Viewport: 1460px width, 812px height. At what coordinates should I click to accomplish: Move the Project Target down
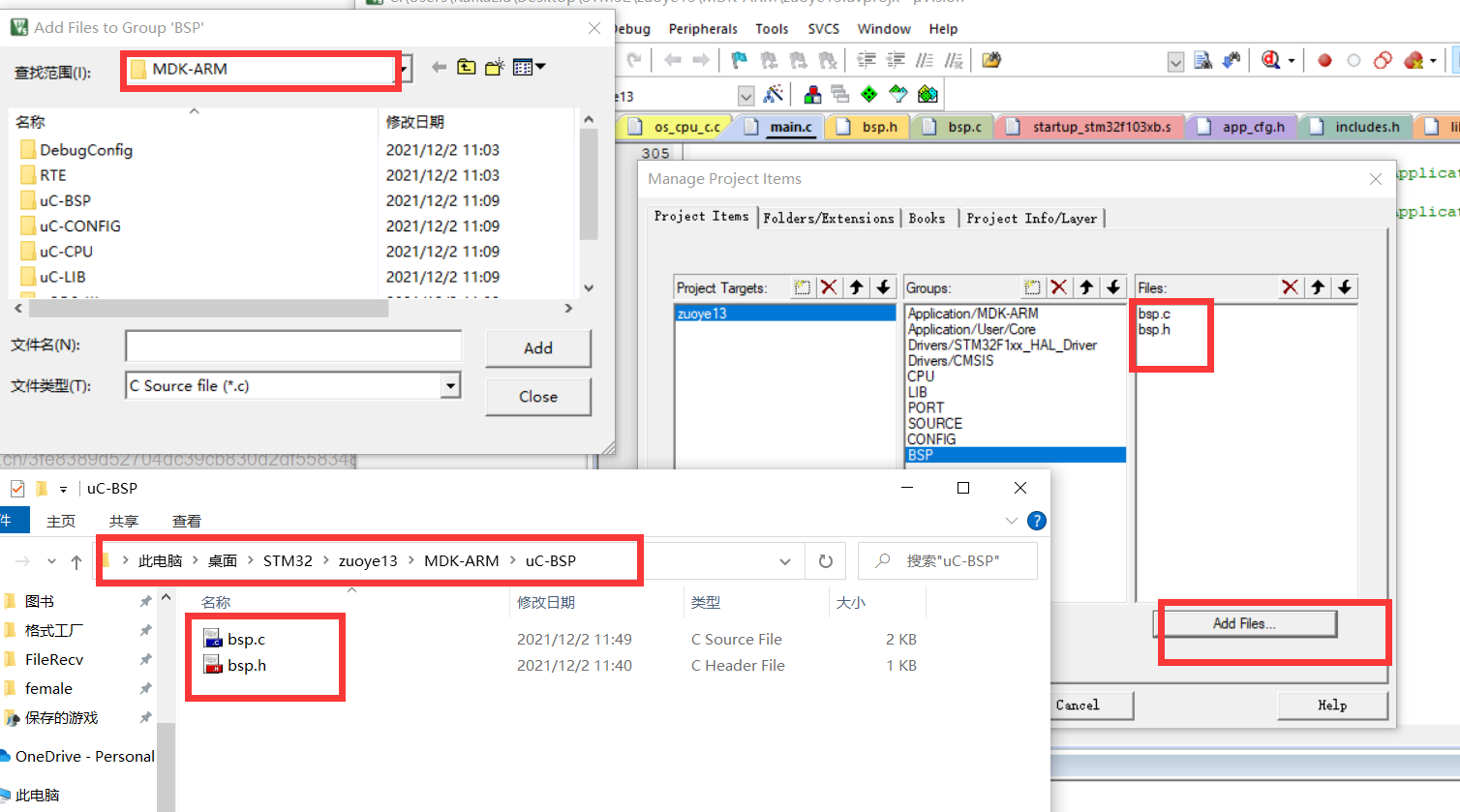tap(883, 287)
